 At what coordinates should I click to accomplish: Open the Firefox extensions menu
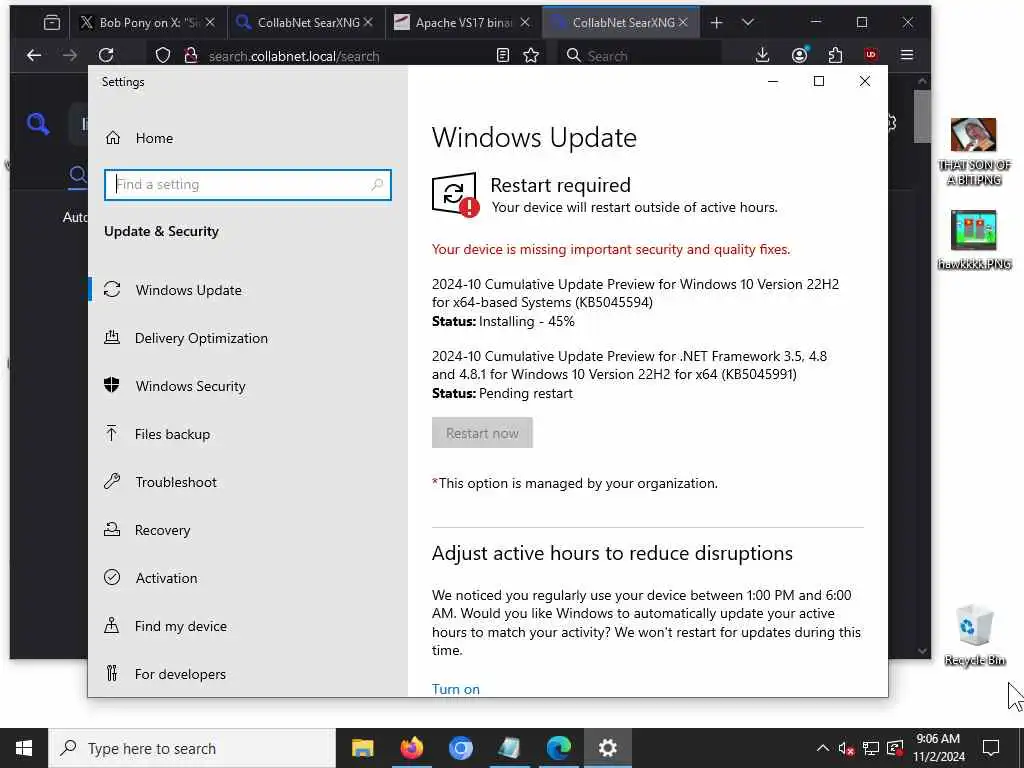coord(835,56)
